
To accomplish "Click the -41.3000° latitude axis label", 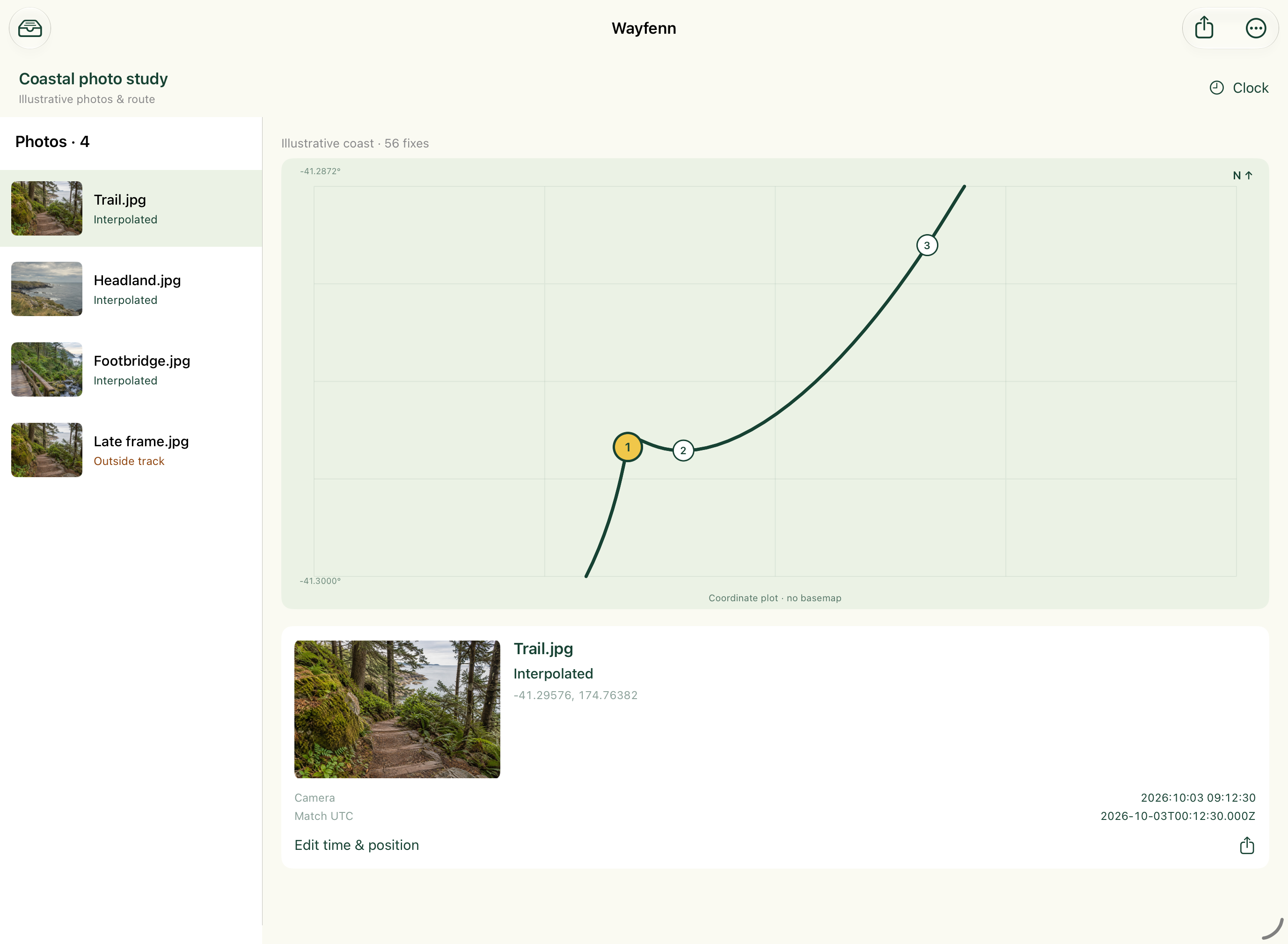I will 320,581.
